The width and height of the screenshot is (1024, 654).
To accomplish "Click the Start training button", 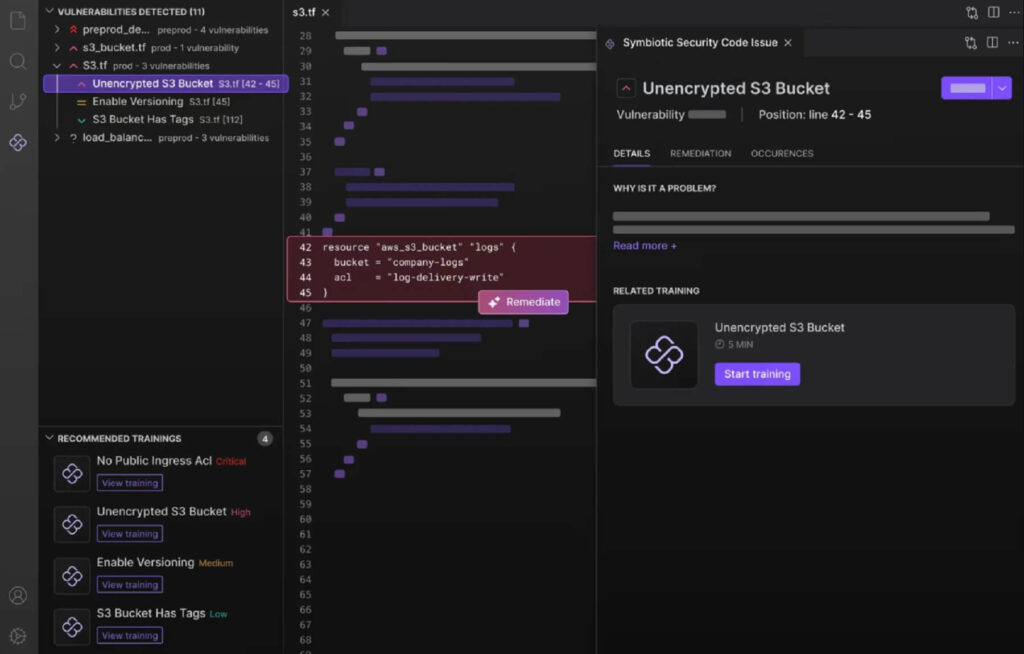I will [x=757, y=374].
